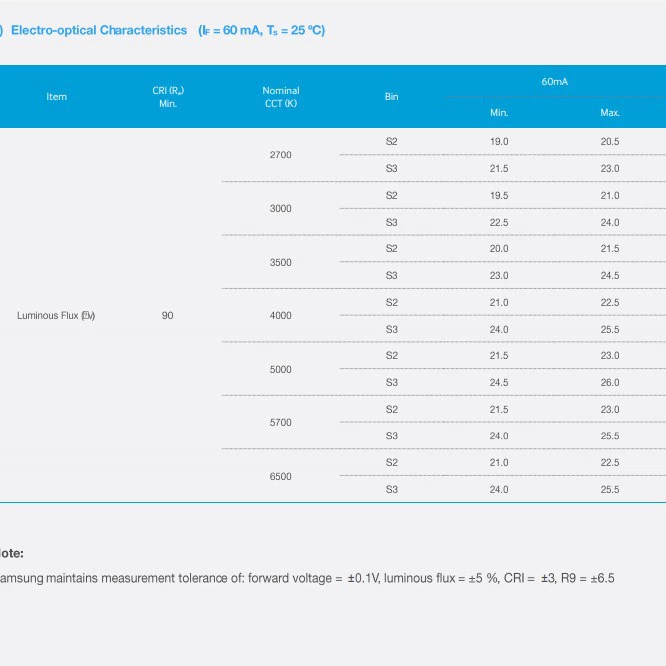This screenshot has height=666, width=666.
Task: Select the CRI value '90' cell
Action: (x=167, y=316)
